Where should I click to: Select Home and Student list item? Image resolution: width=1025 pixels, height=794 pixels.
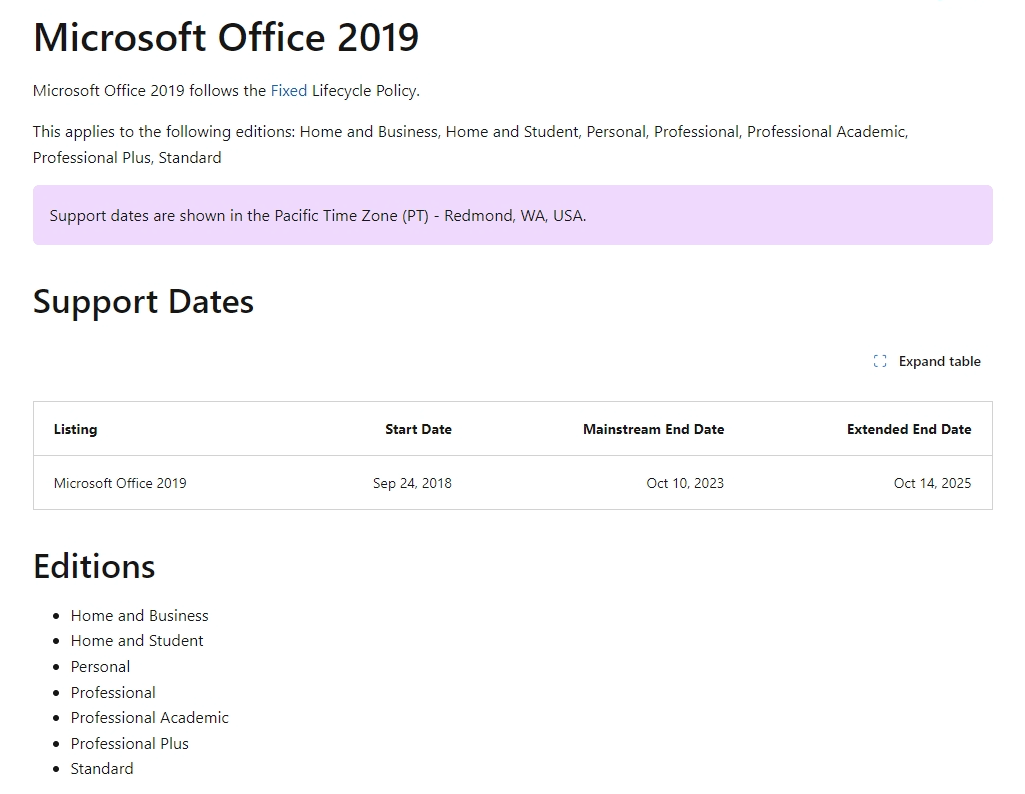tap(137, 640)
